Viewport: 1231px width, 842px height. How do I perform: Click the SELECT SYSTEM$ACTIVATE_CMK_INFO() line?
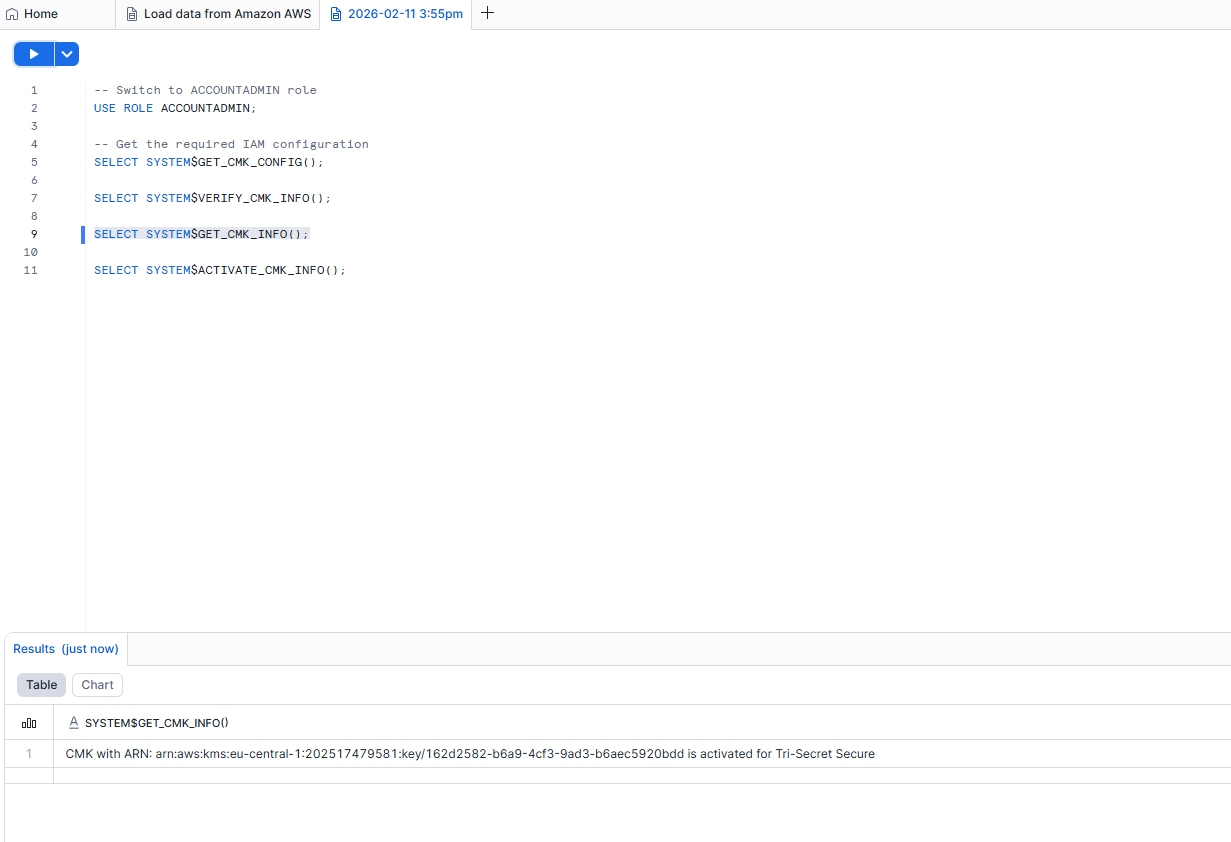coord(220,270)
